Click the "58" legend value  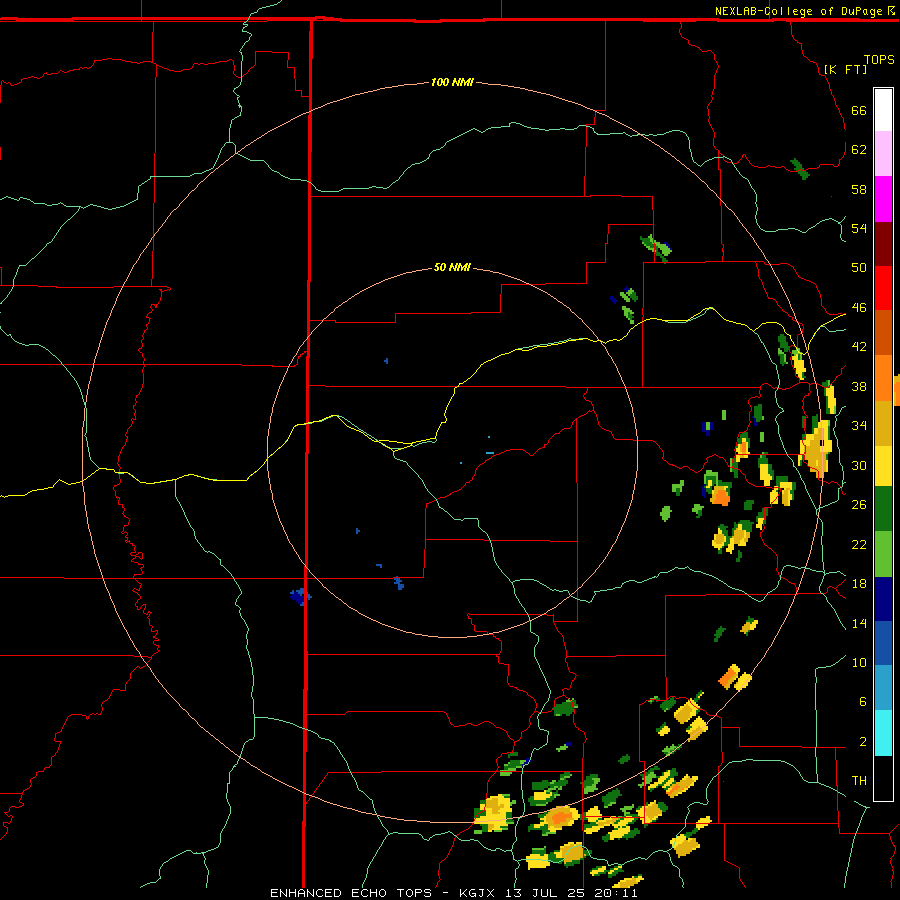point(859,189)
